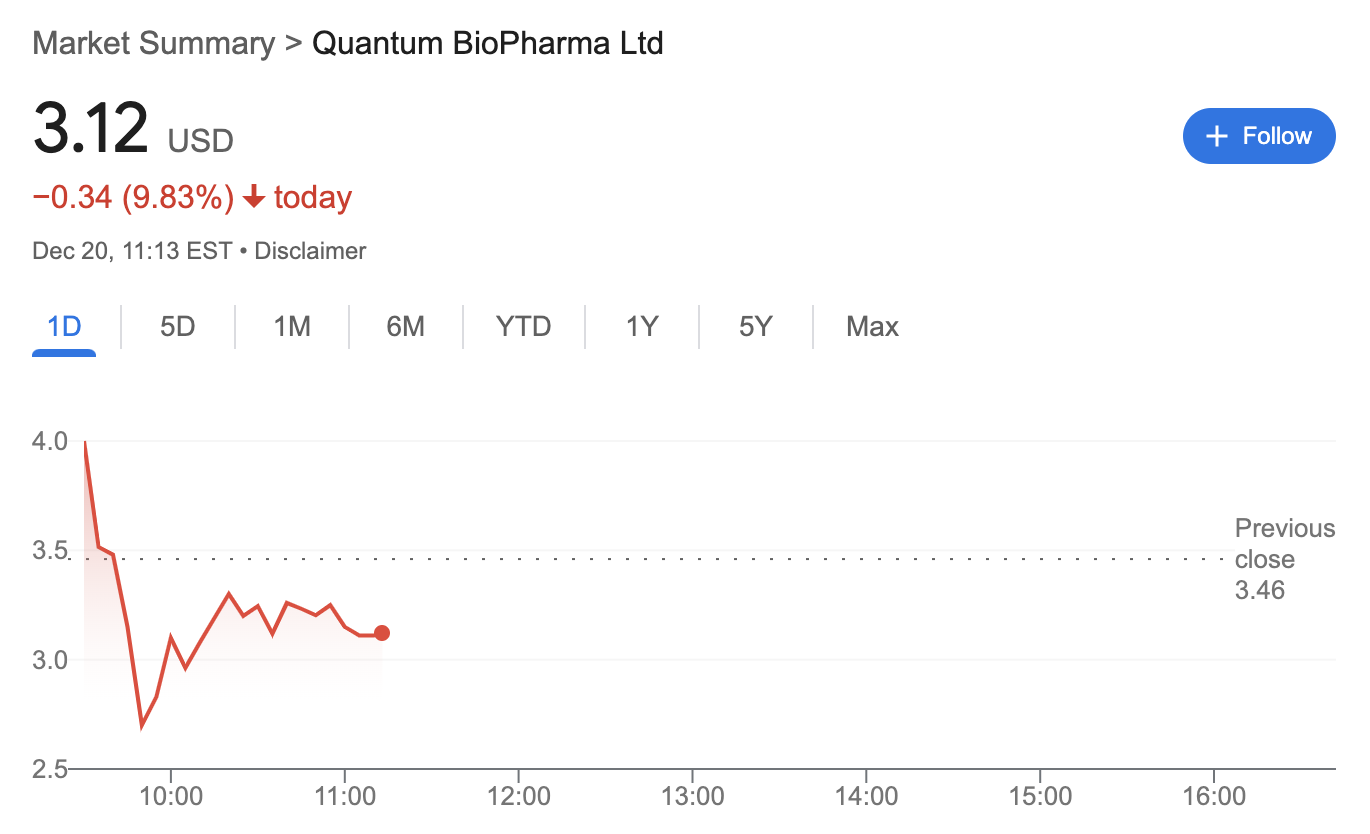Select the 1D chart tab
The image size is (1370, 834).
point(64,327)
